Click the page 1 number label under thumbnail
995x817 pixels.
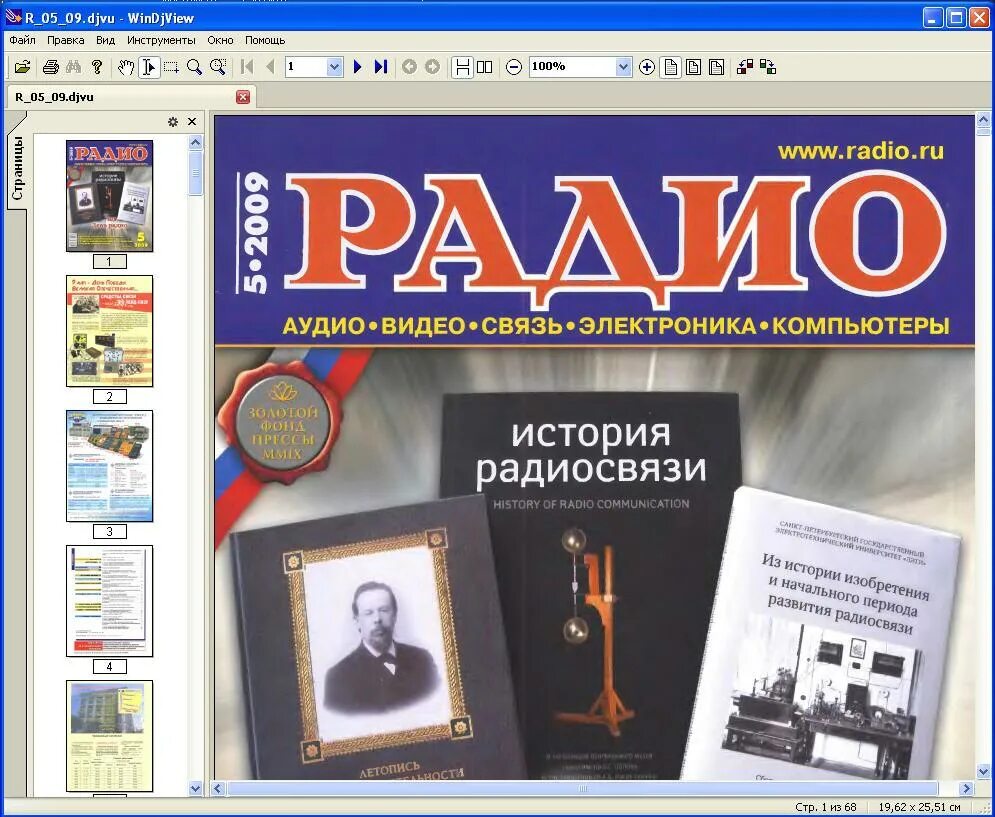coord(110,262)
